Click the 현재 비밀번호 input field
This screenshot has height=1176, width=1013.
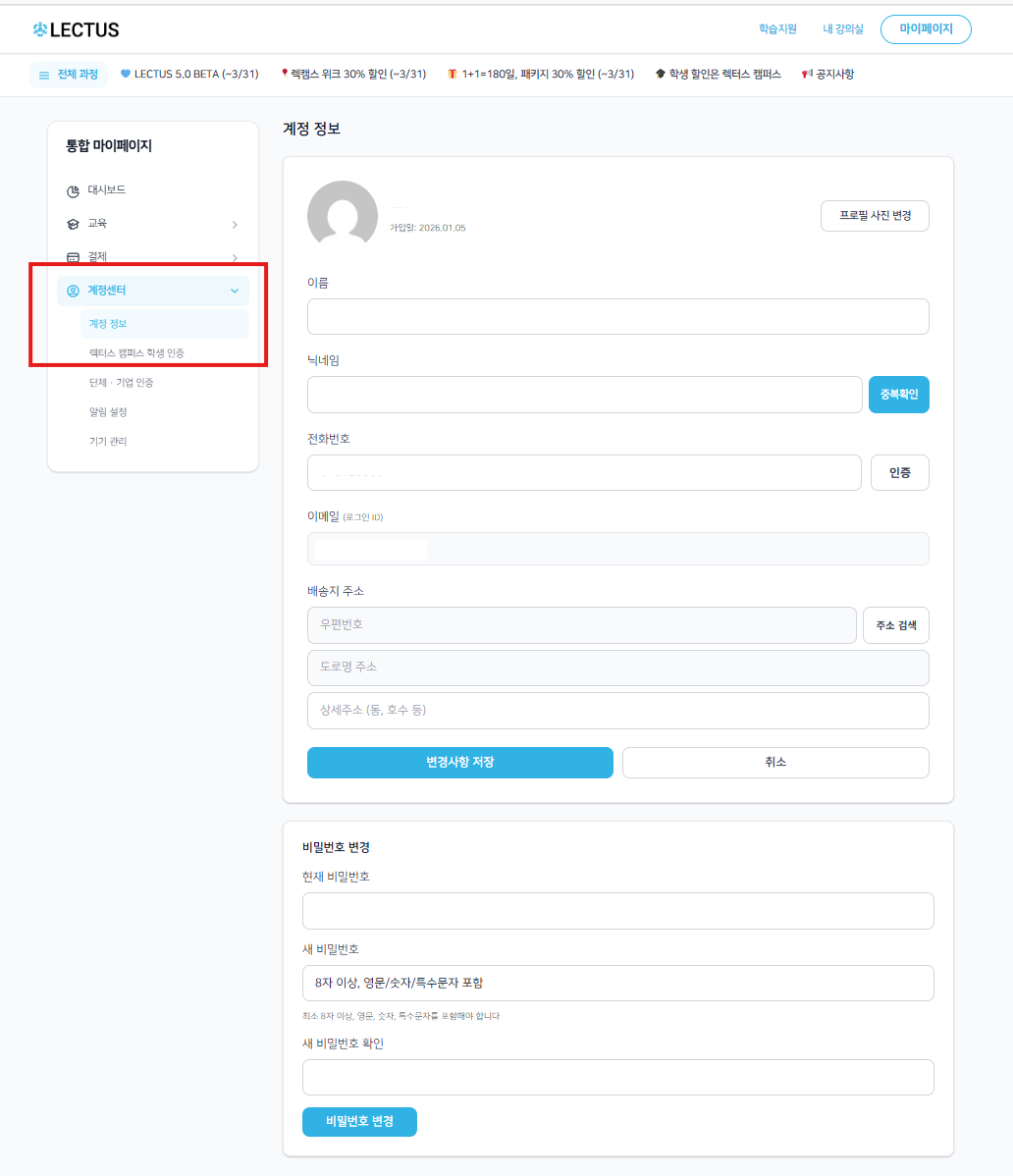[617, 911]
